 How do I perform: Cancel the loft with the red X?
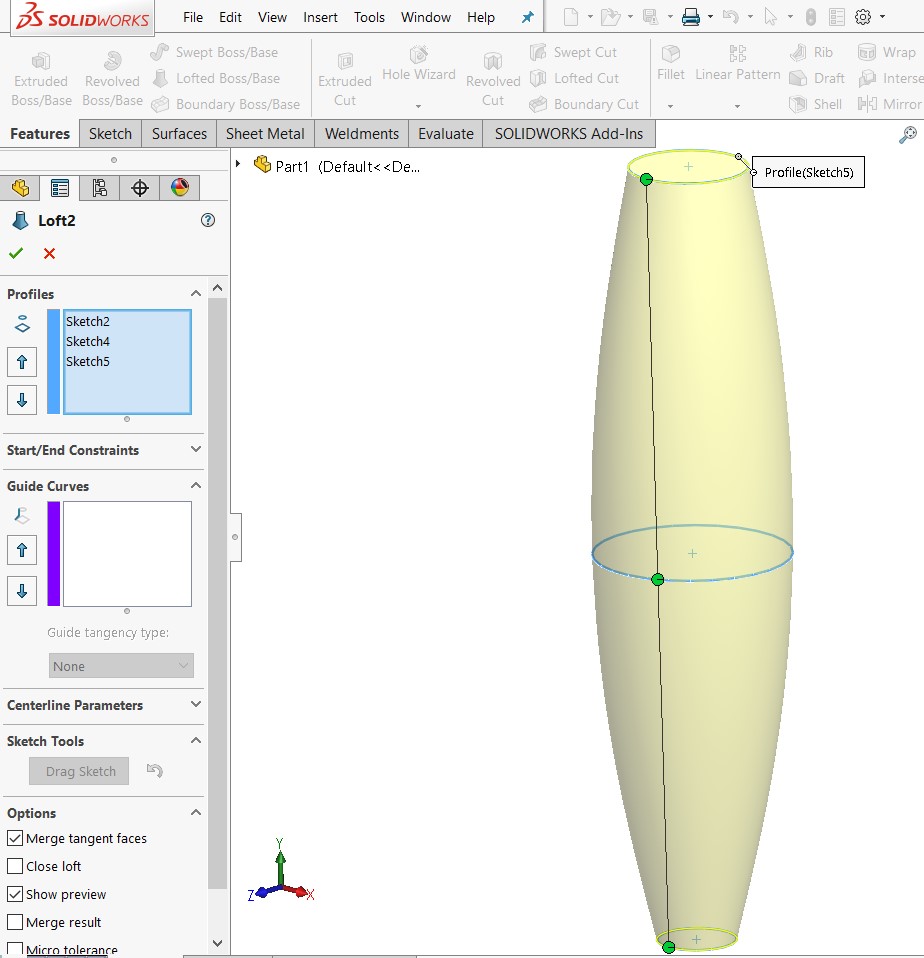click(x=49, y=254)
